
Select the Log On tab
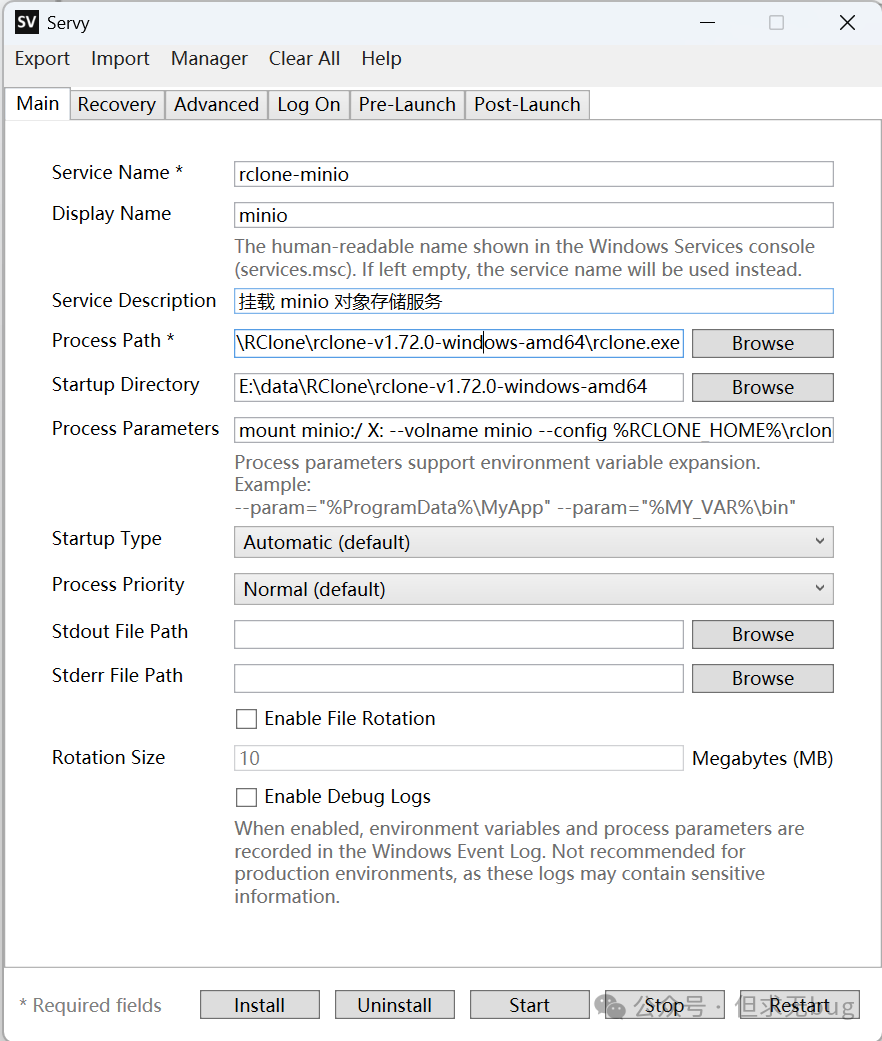click(308, 105)
